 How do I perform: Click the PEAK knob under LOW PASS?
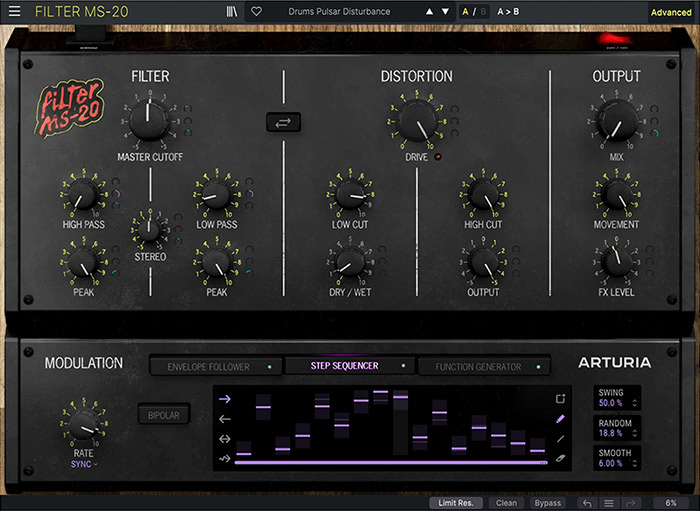217,262
